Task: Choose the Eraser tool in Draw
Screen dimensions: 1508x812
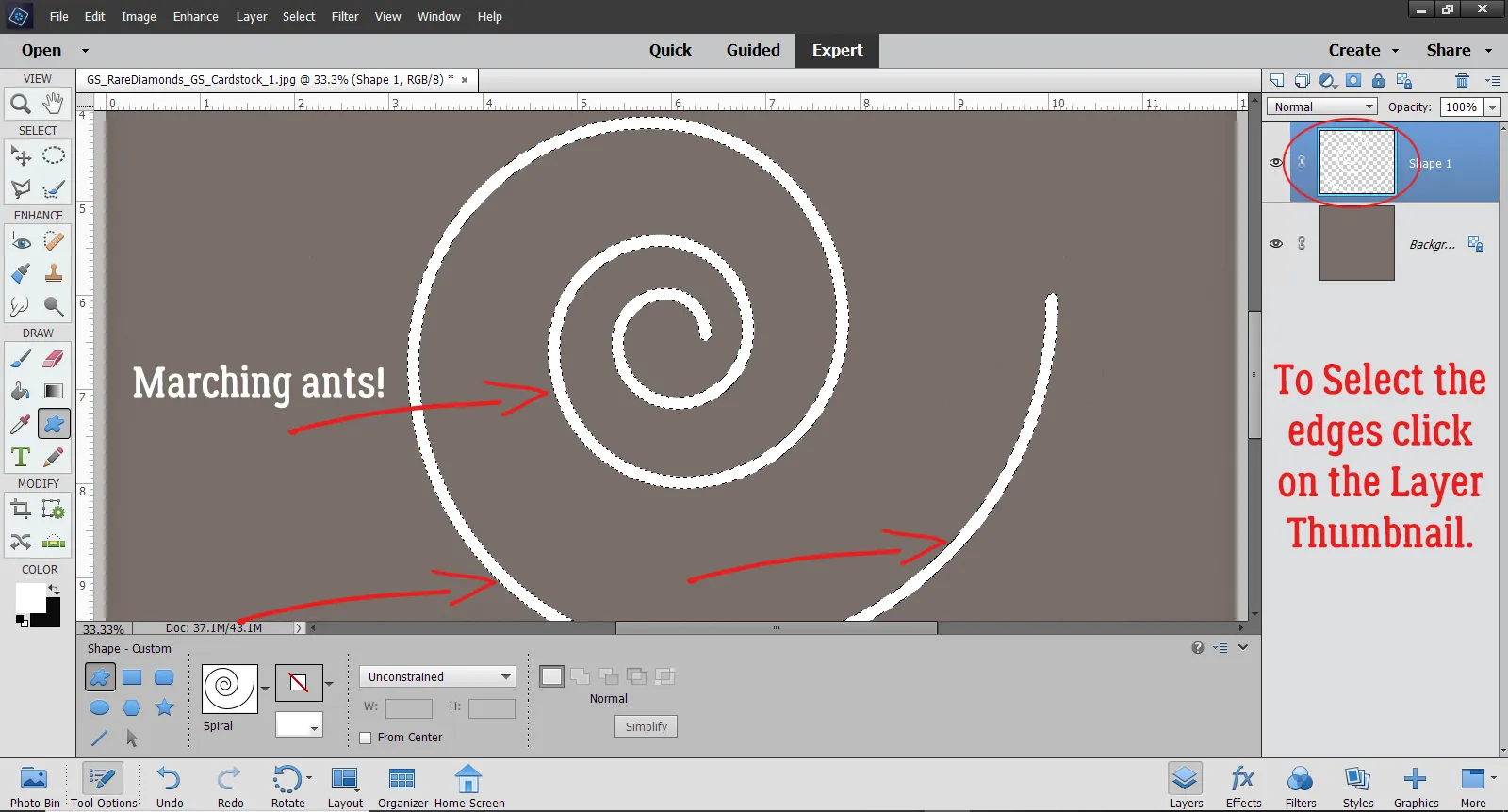Action: click(x=54, y=359)
